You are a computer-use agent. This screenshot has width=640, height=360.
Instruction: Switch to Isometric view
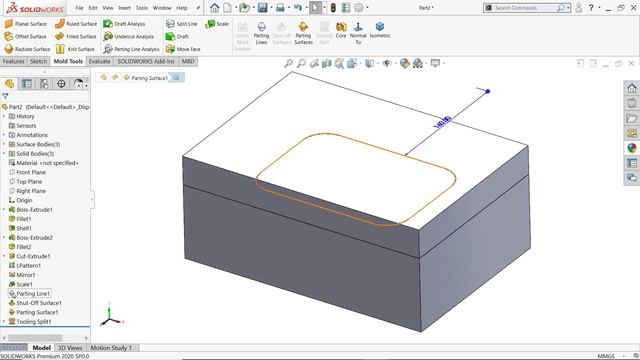380,31
